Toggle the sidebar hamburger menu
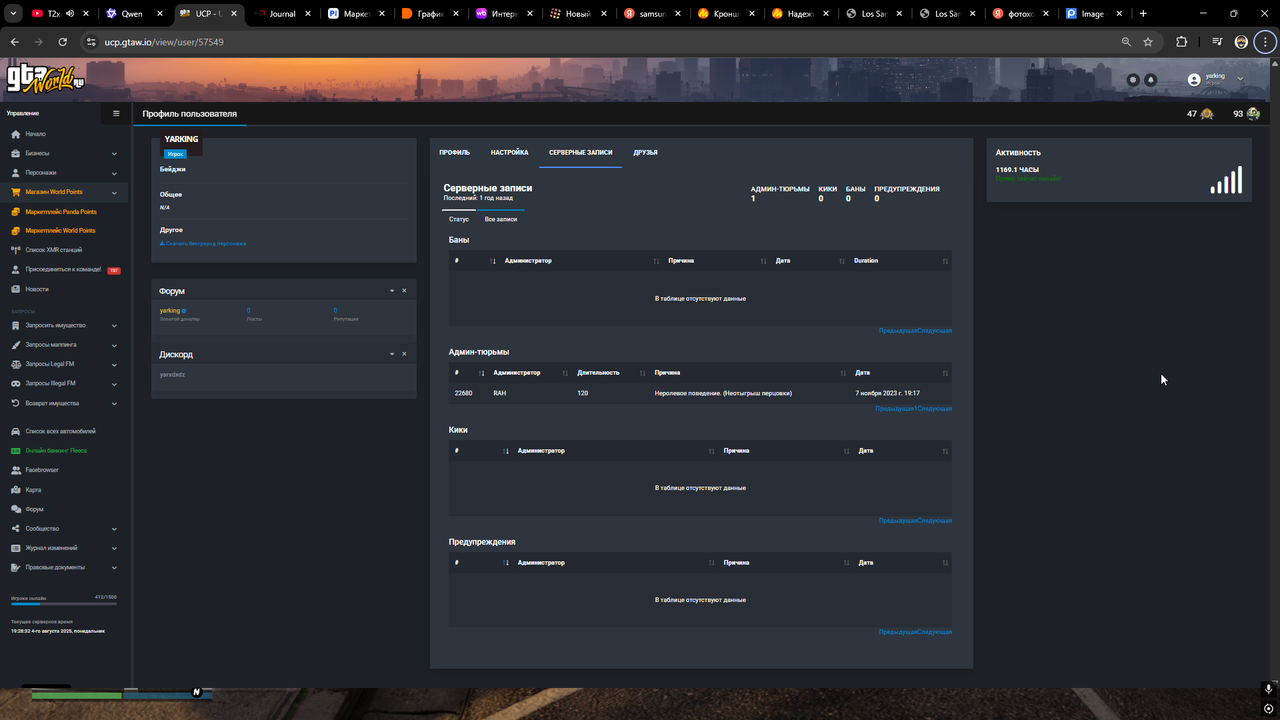This screenshot has width=1280, height=720. click(116, 114)
